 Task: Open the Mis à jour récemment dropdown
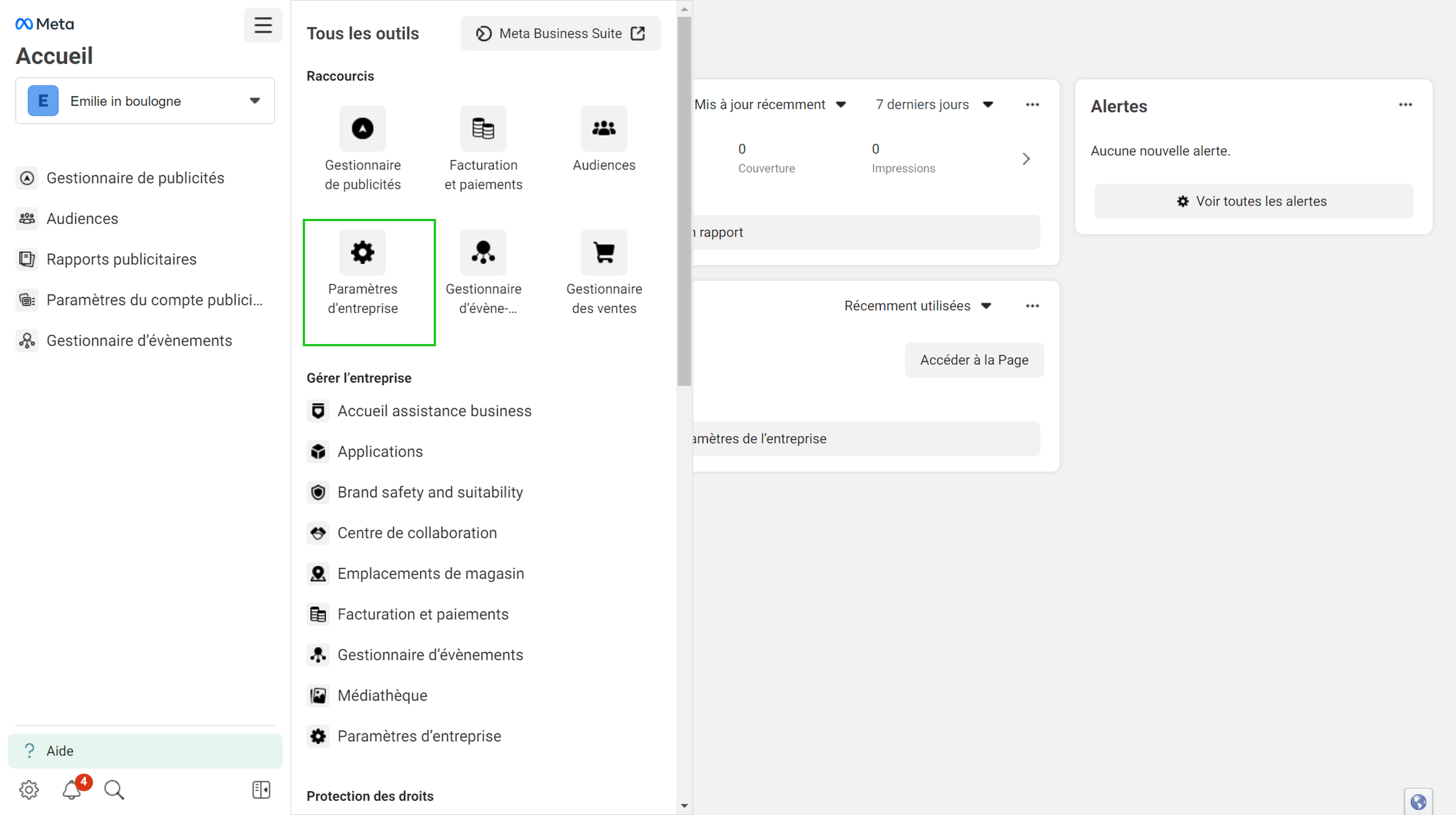pos(771,105)
